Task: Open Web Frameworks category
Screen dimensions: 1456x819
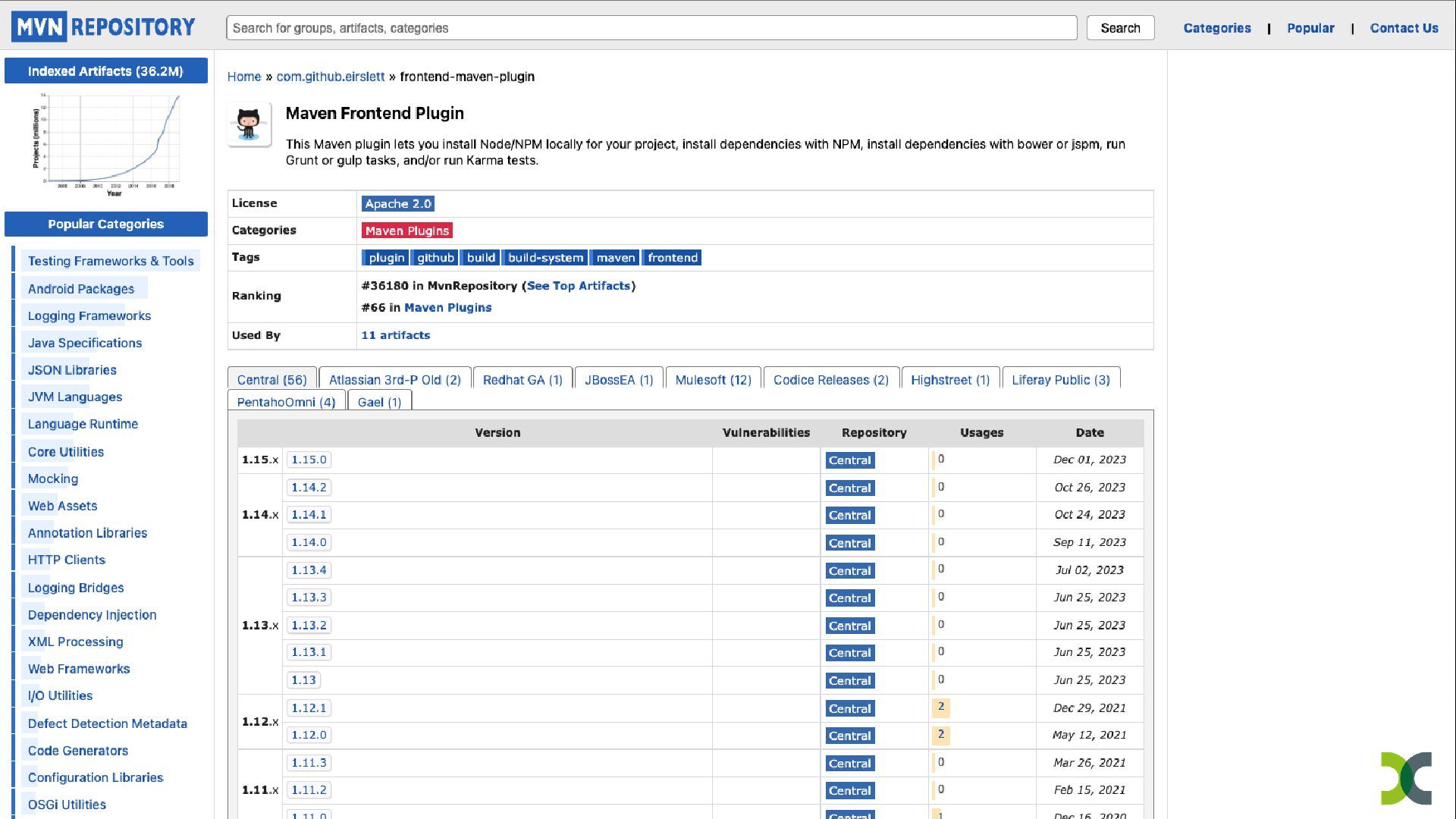Action: click(x=79, y=669)
